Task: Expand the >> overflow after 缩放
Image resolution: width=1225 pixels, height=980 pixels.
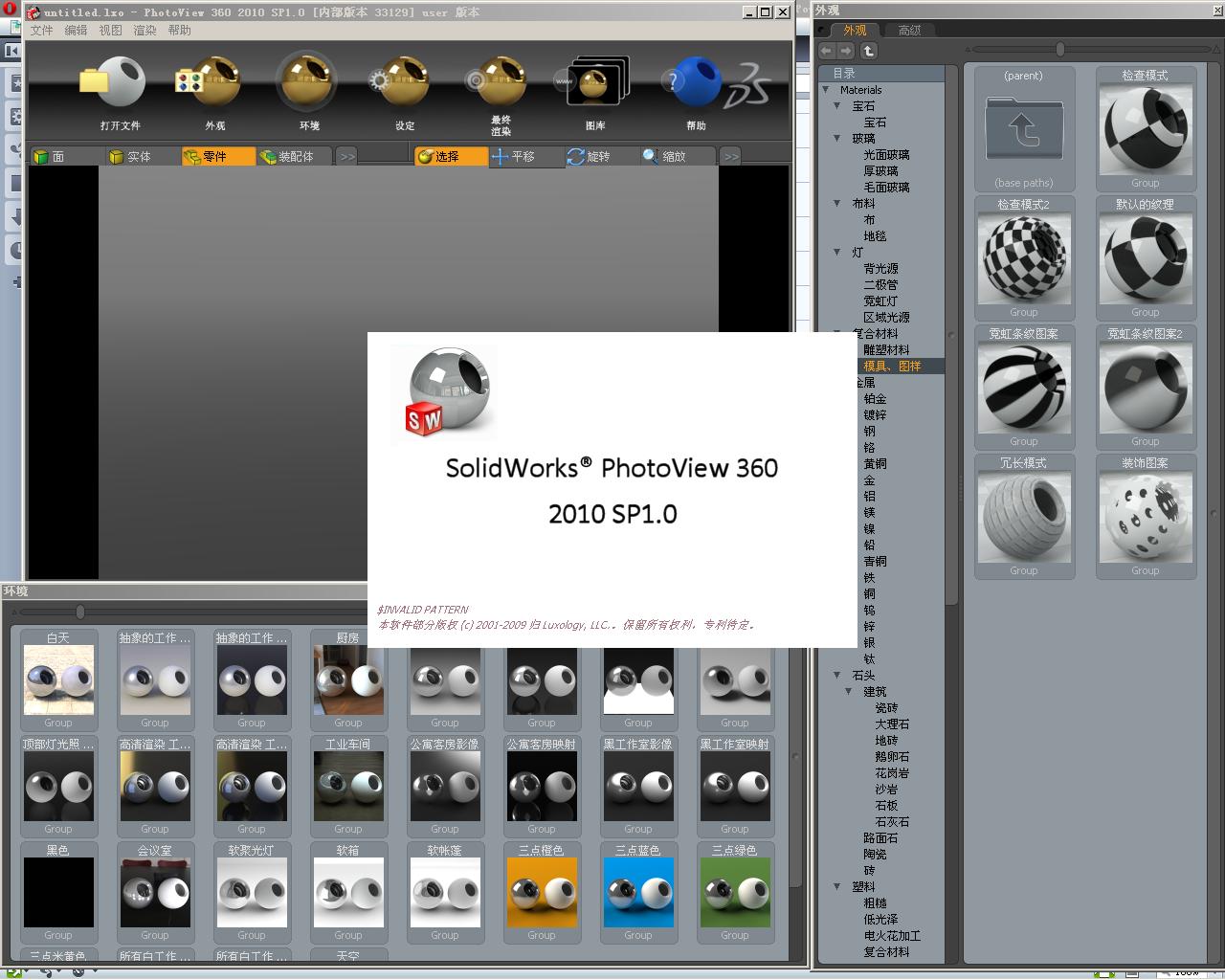Action: pyautogui.click(x=730, y=156)
